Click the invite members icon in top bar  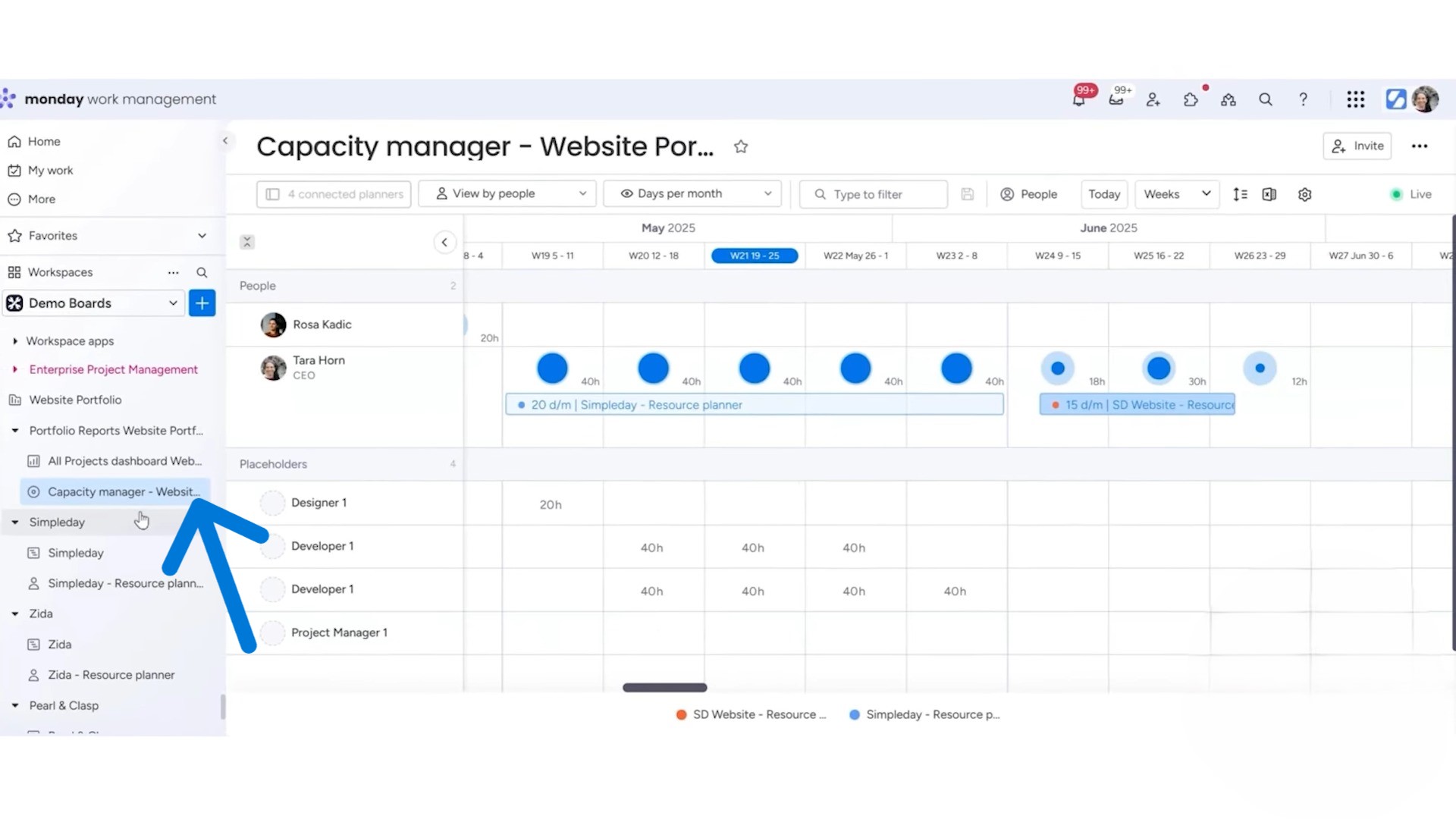pyautogui.click(x=1153, y=99)
